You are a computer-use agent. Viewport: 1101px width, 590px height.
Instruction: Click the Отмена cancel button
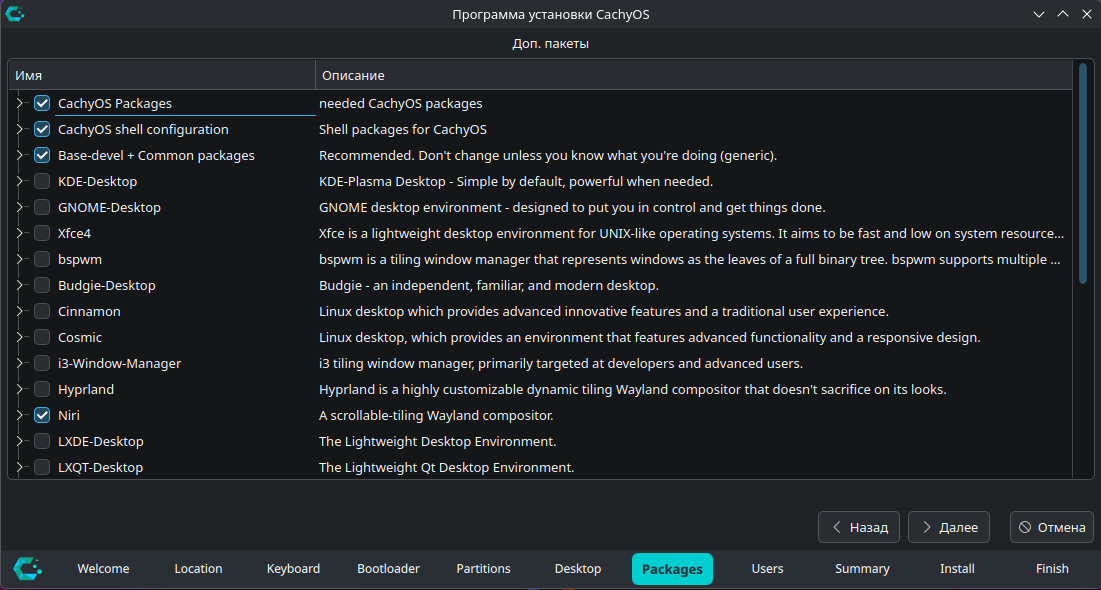1052,527
